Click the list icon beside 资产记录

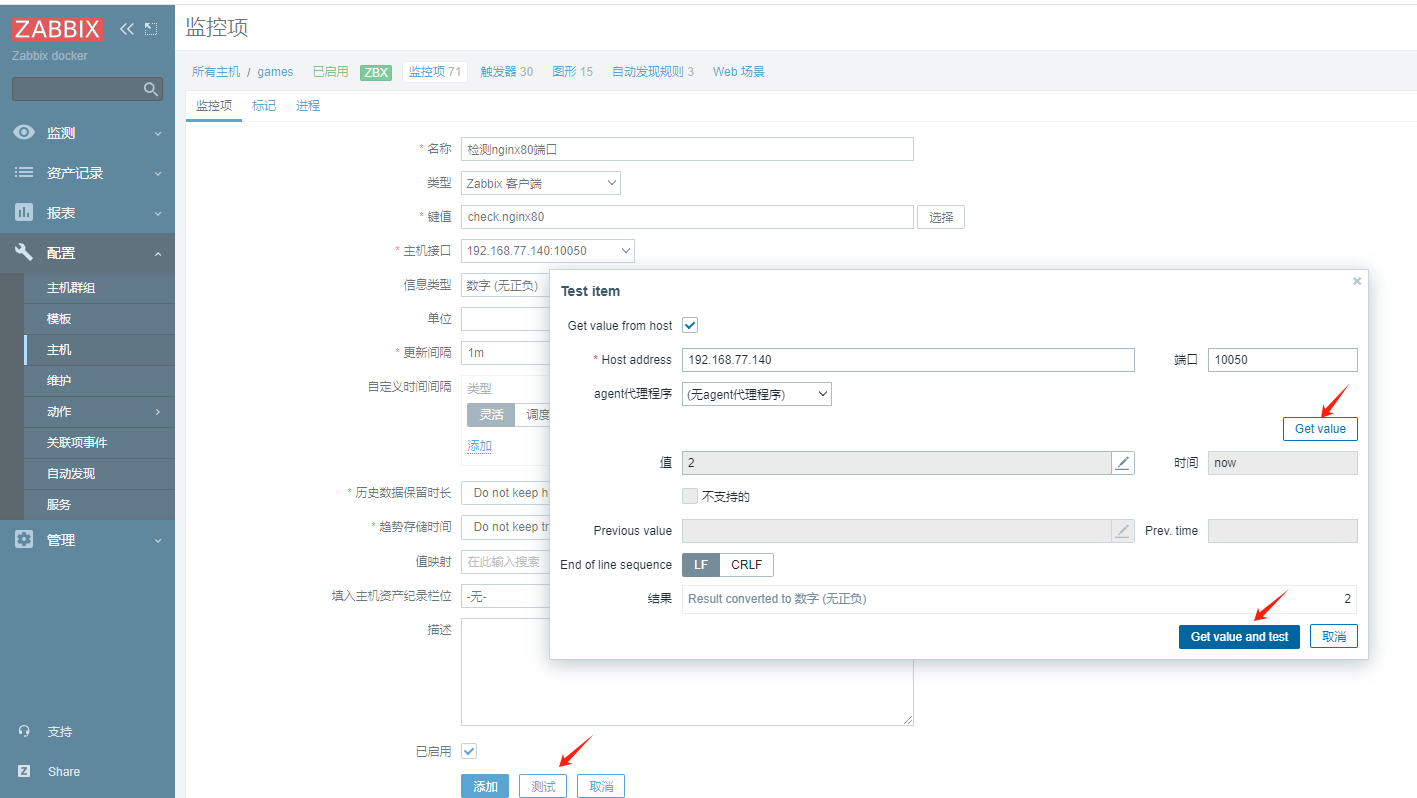coord(24,173)
